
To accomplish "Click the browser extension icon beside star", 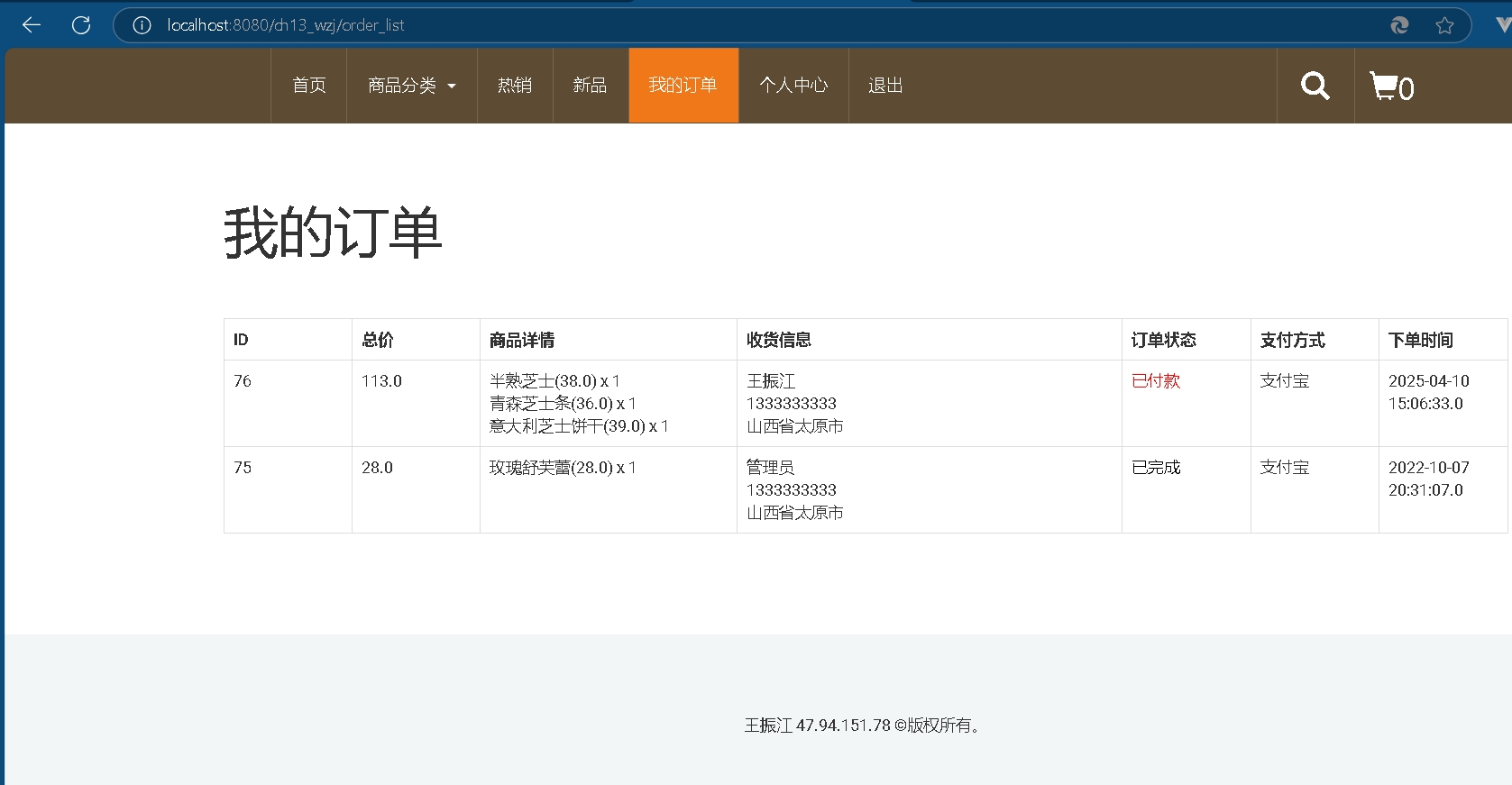I will pyautogui.click(x=1399, y=25).
